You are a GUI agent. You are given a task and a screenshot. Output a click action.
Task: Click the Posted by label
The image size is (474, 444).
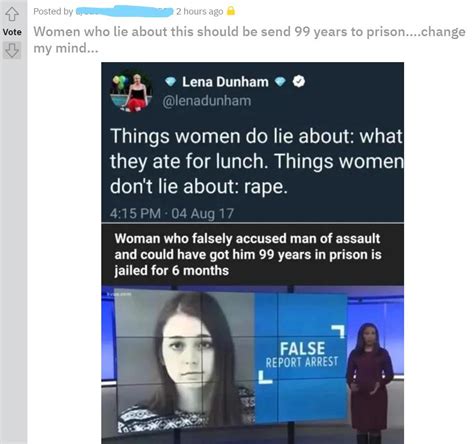(x=53, y=11)
